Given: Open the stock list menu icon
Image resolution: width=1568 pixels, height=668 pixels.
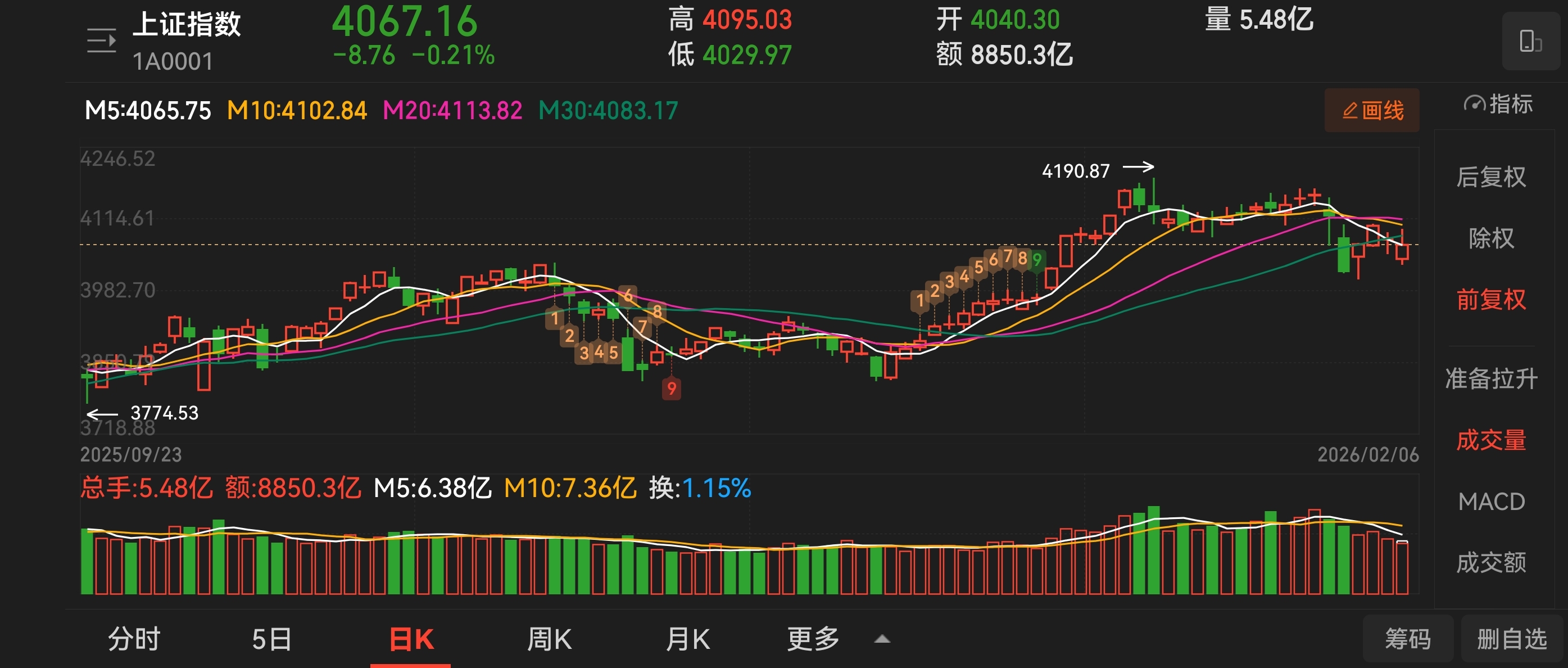Looking at the screenshot, I should coord(101,41).
